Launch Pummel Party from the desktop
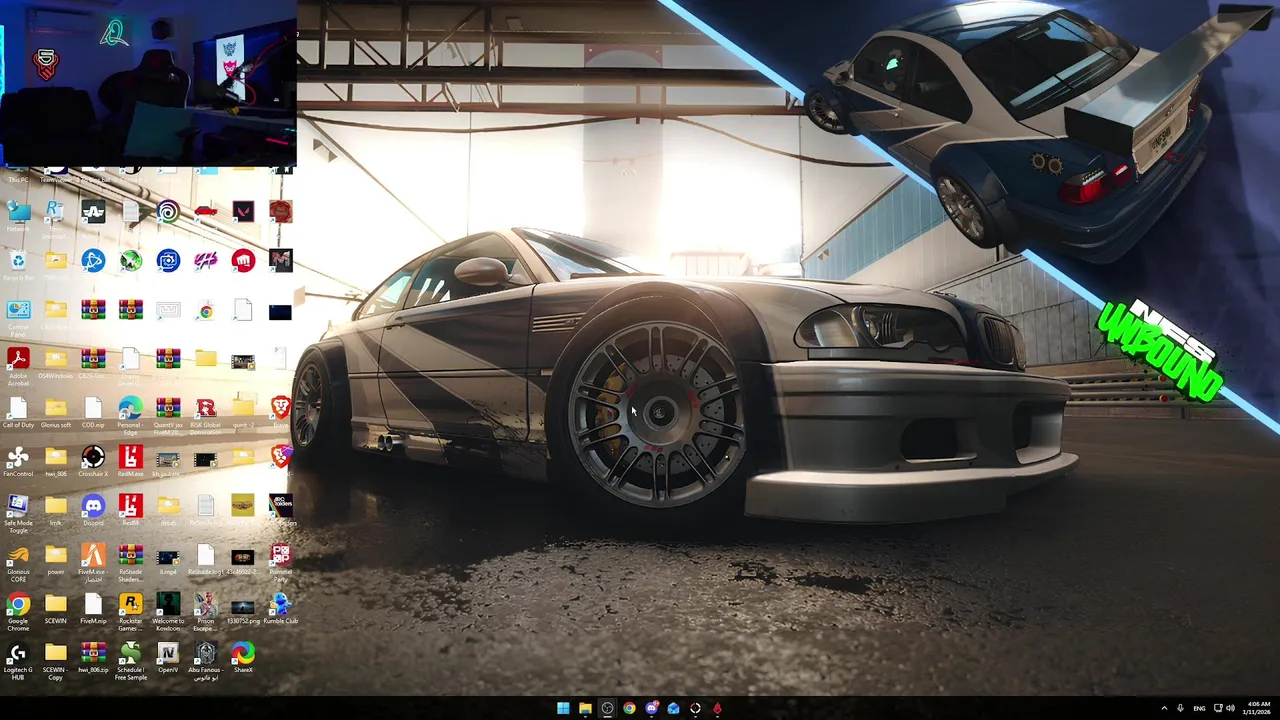Viewport: 1280px width, 720px height. [280, 562]
